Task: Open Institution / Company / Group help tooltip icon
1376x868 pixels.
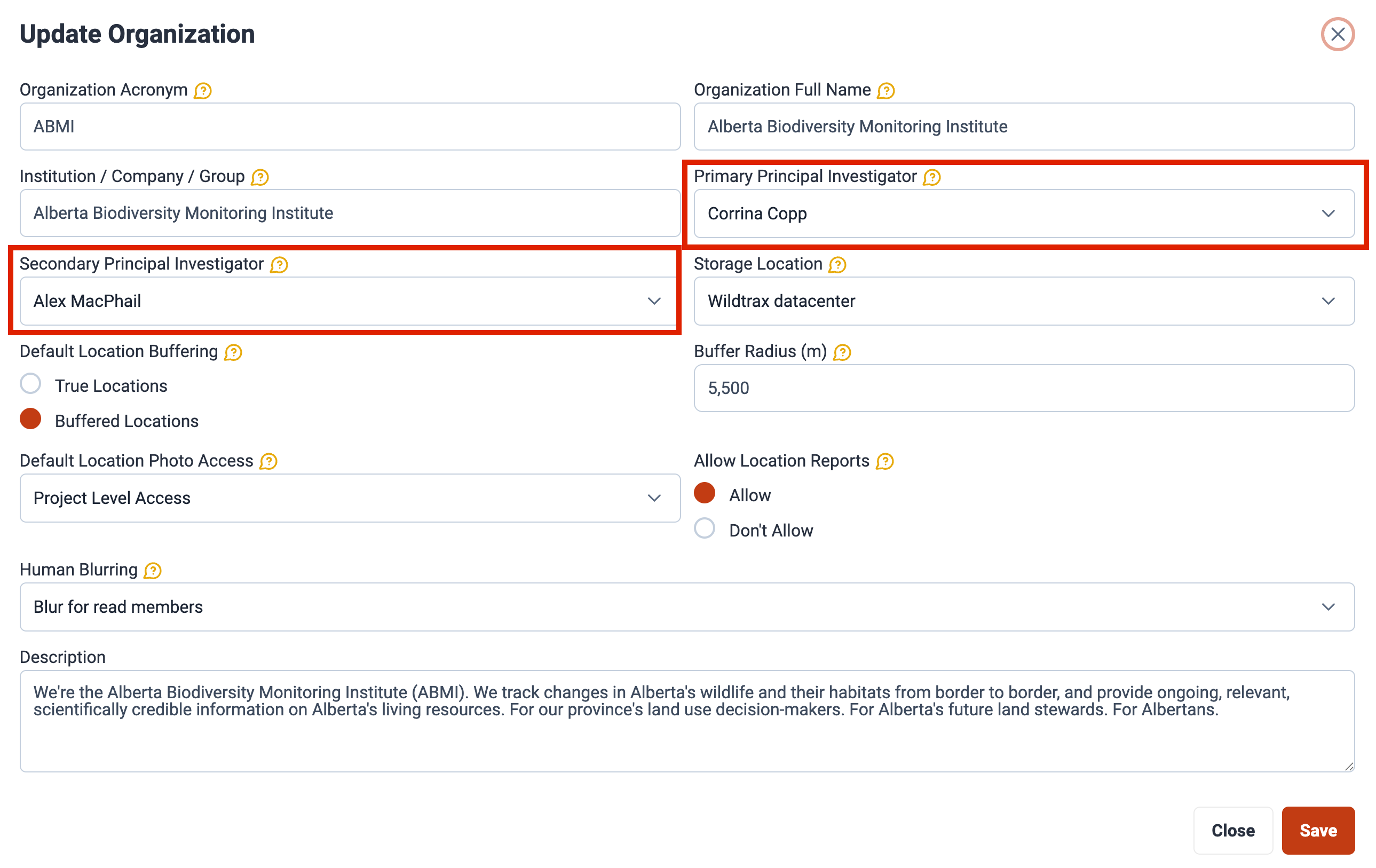Action: pyautogui.click(x=259, y=177)
